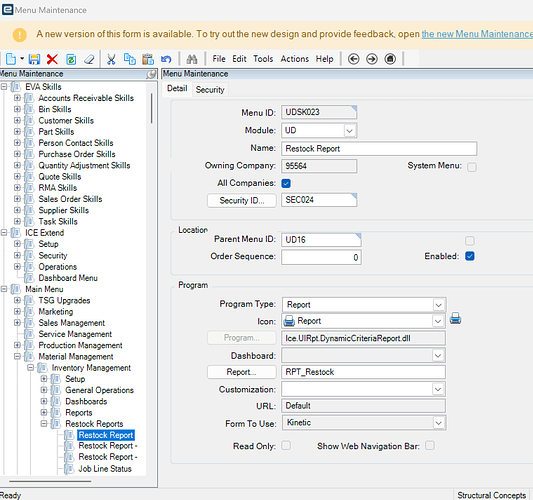Click the Paste clipboard icon
Image resolution: width=533 pixels, height=500 pixels.
[148, 59]
